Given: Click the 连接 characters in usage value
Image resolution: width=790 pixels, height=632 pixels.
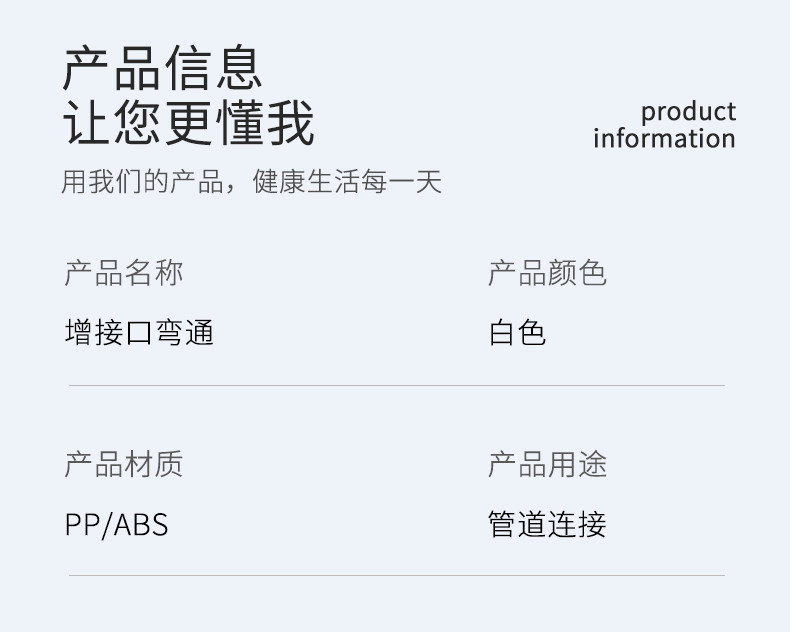Looking at the screenshot, I should click(577, 524).
